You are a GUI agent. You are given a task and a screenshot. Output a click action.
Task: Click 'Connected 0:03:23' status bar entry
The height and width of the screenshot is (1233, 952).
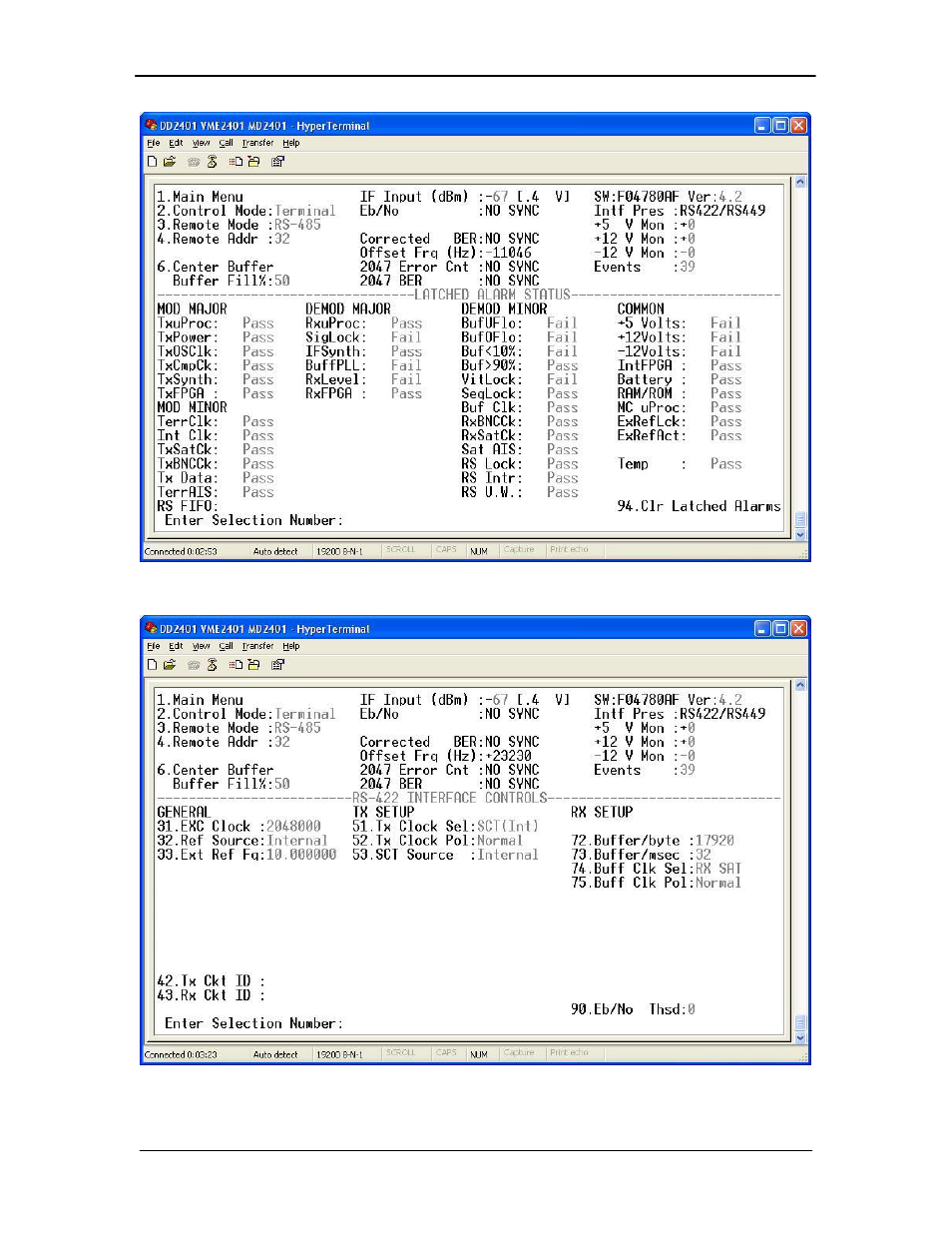(181, 1054)
